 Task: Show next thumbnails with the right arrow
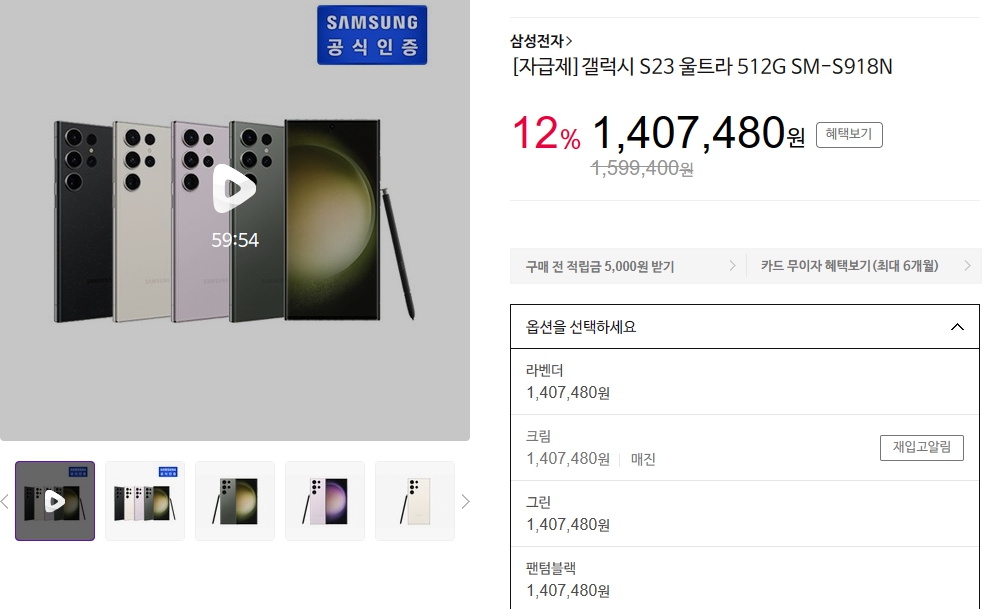coord(465,501)
